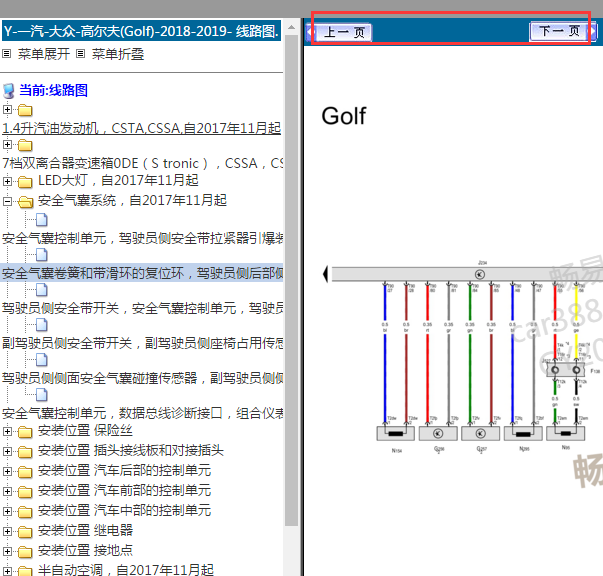603x576 pixels.
Task: Click folder icon of LED大灯
Action: click(25, 182)
